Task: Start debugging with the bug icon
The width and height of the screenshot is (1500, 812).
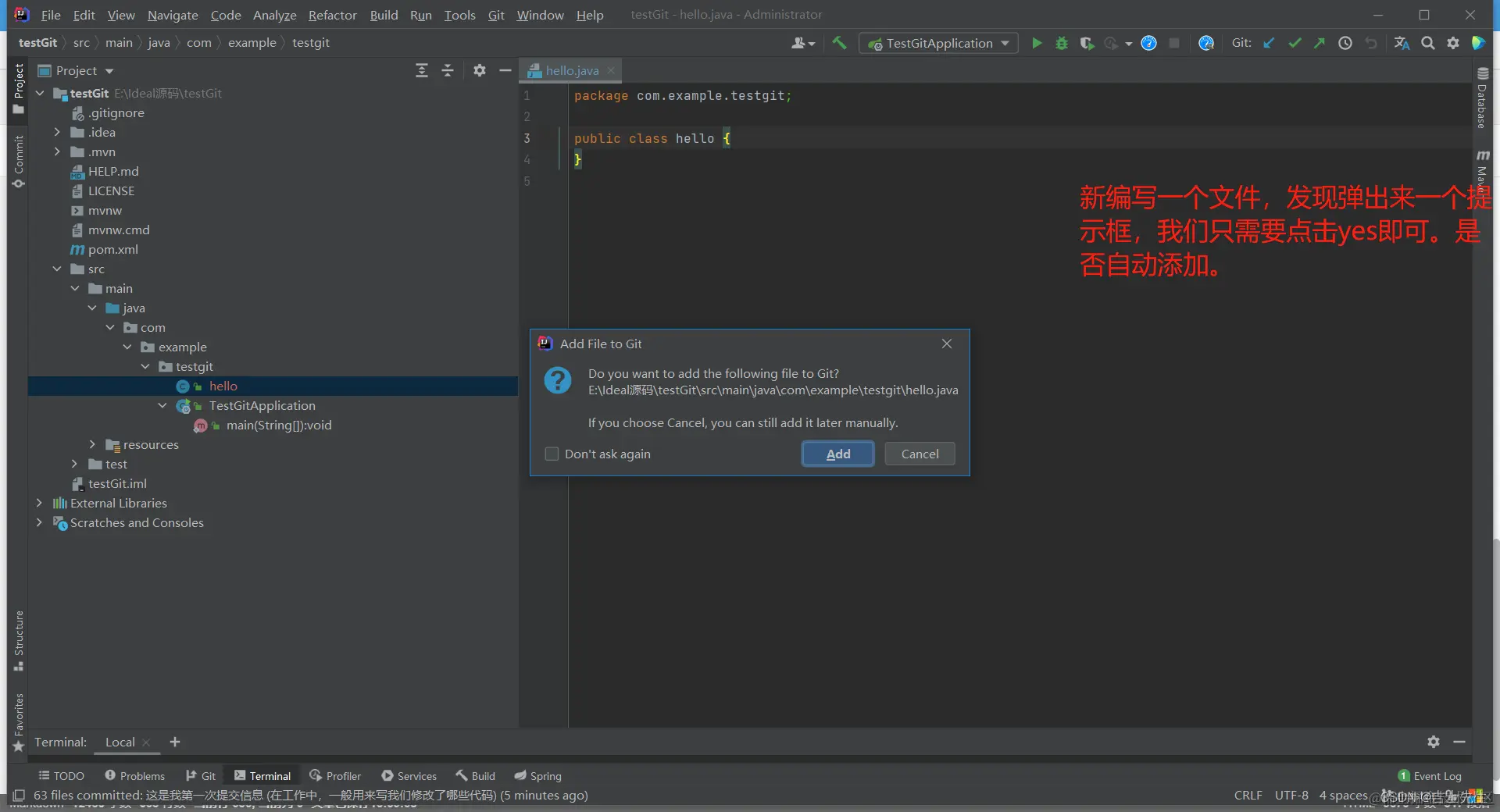Action: click(1062, 44)
